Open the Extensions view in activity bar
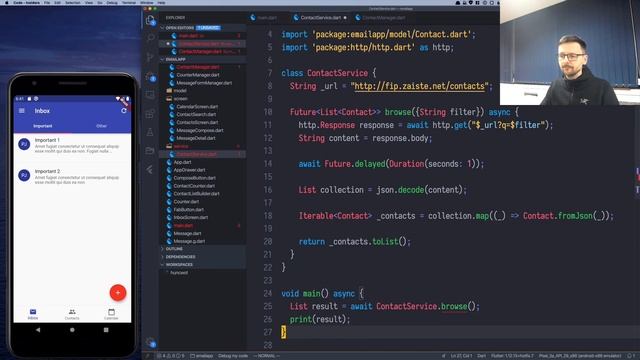 (150, 113)
